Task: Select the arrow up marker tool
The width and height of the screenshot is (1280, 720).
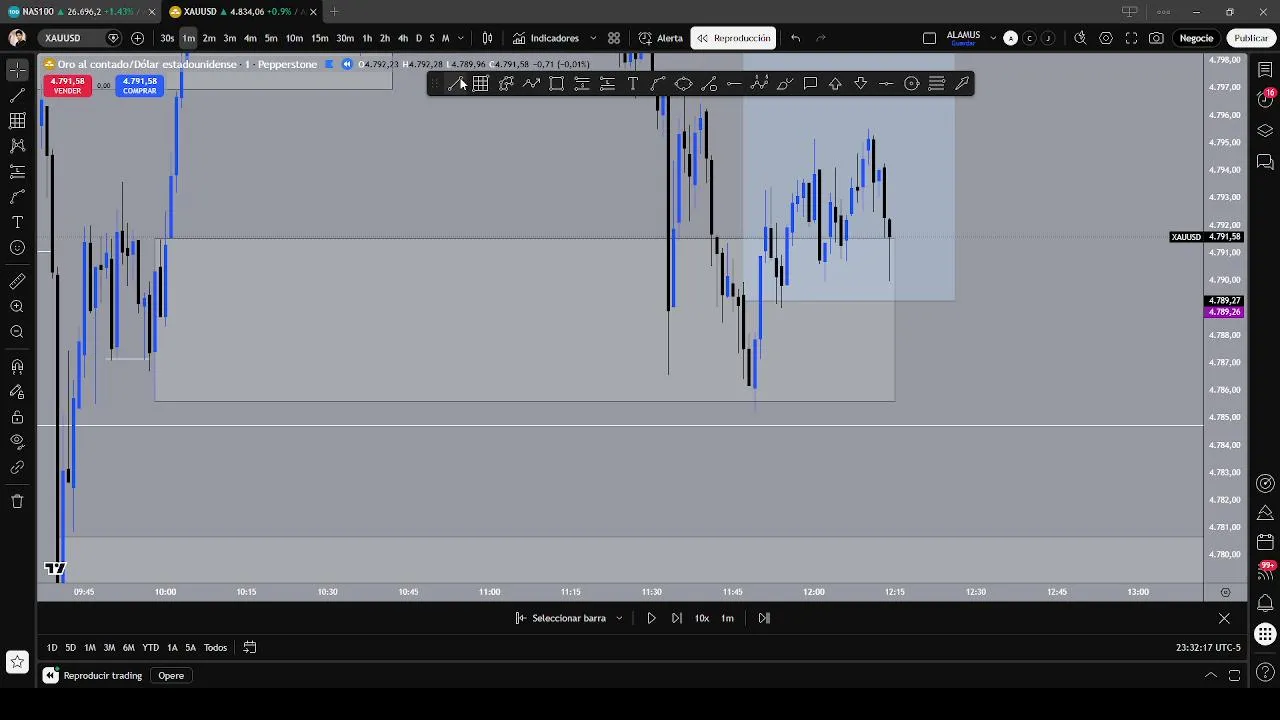Action: [x=835, y=84]
